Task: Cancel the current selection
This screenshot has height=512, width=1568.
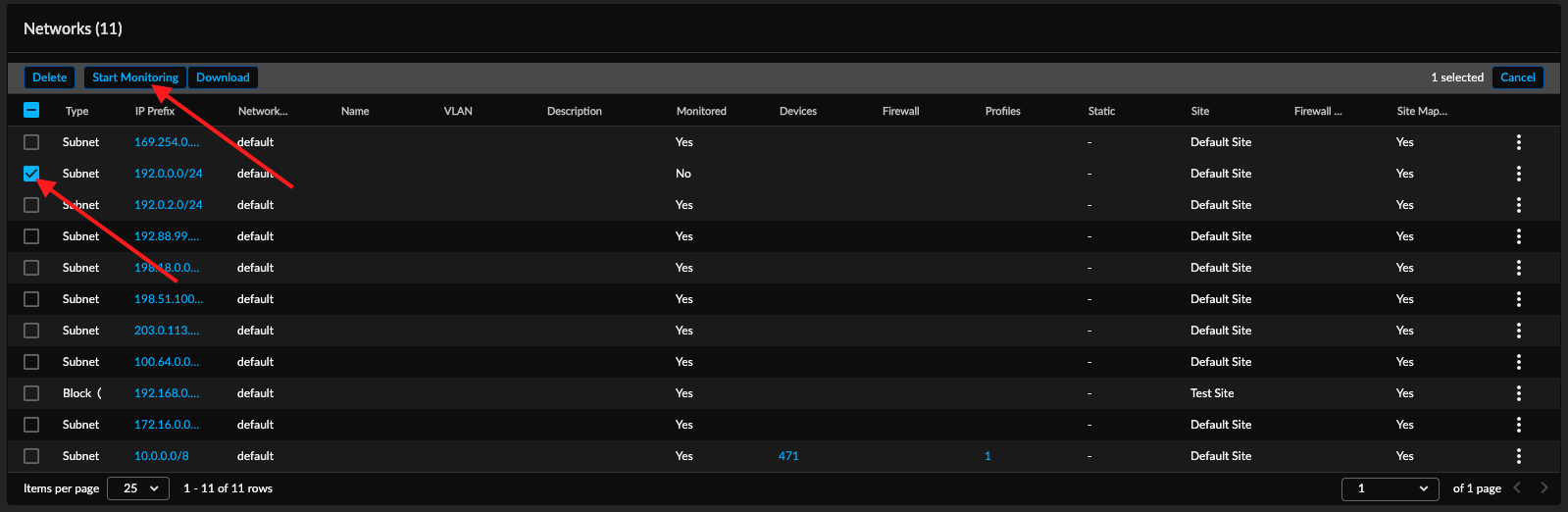Action: click(x=1518, y=77)
